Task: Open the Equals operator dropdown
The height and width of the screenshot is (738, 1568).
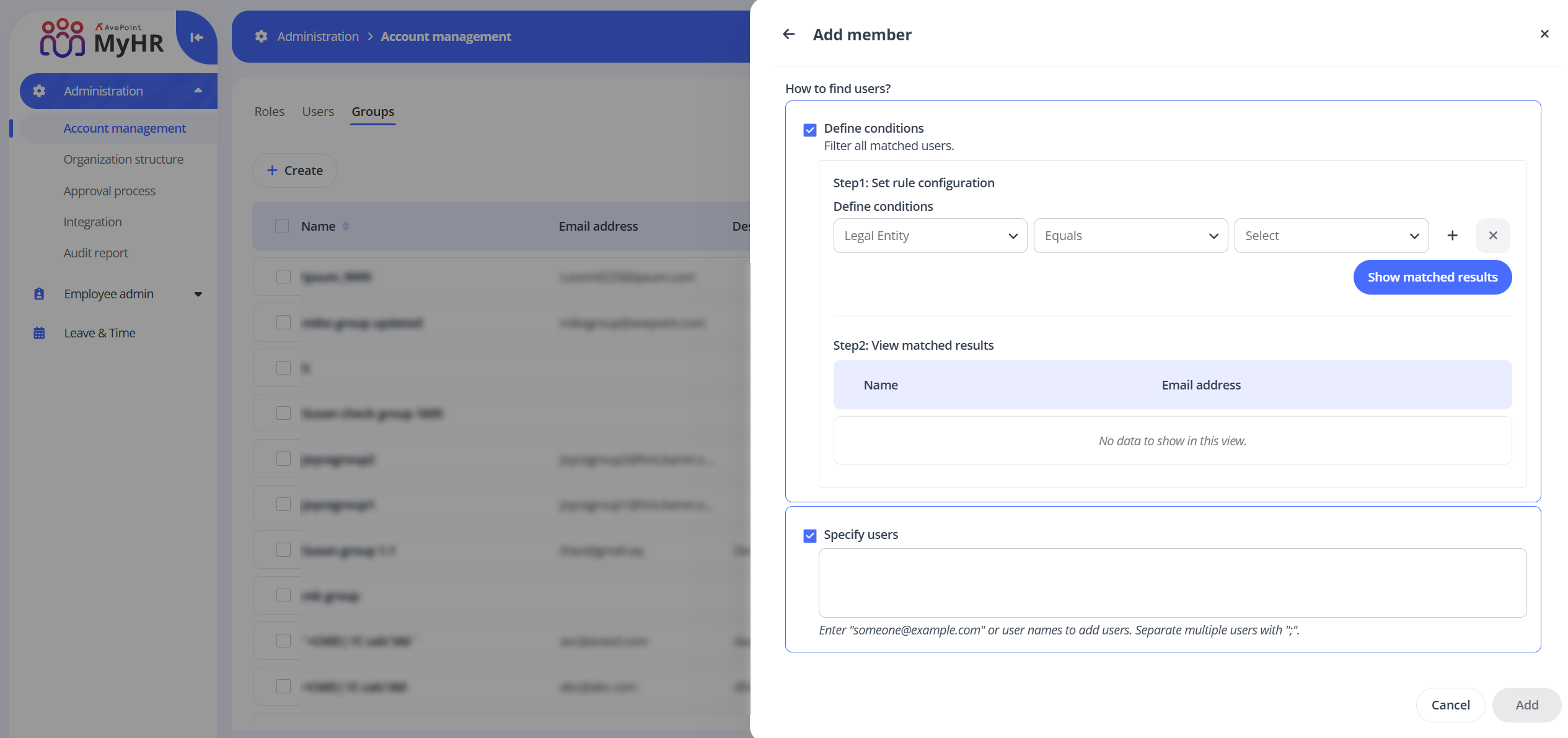Action: [x=1131, y=236]
